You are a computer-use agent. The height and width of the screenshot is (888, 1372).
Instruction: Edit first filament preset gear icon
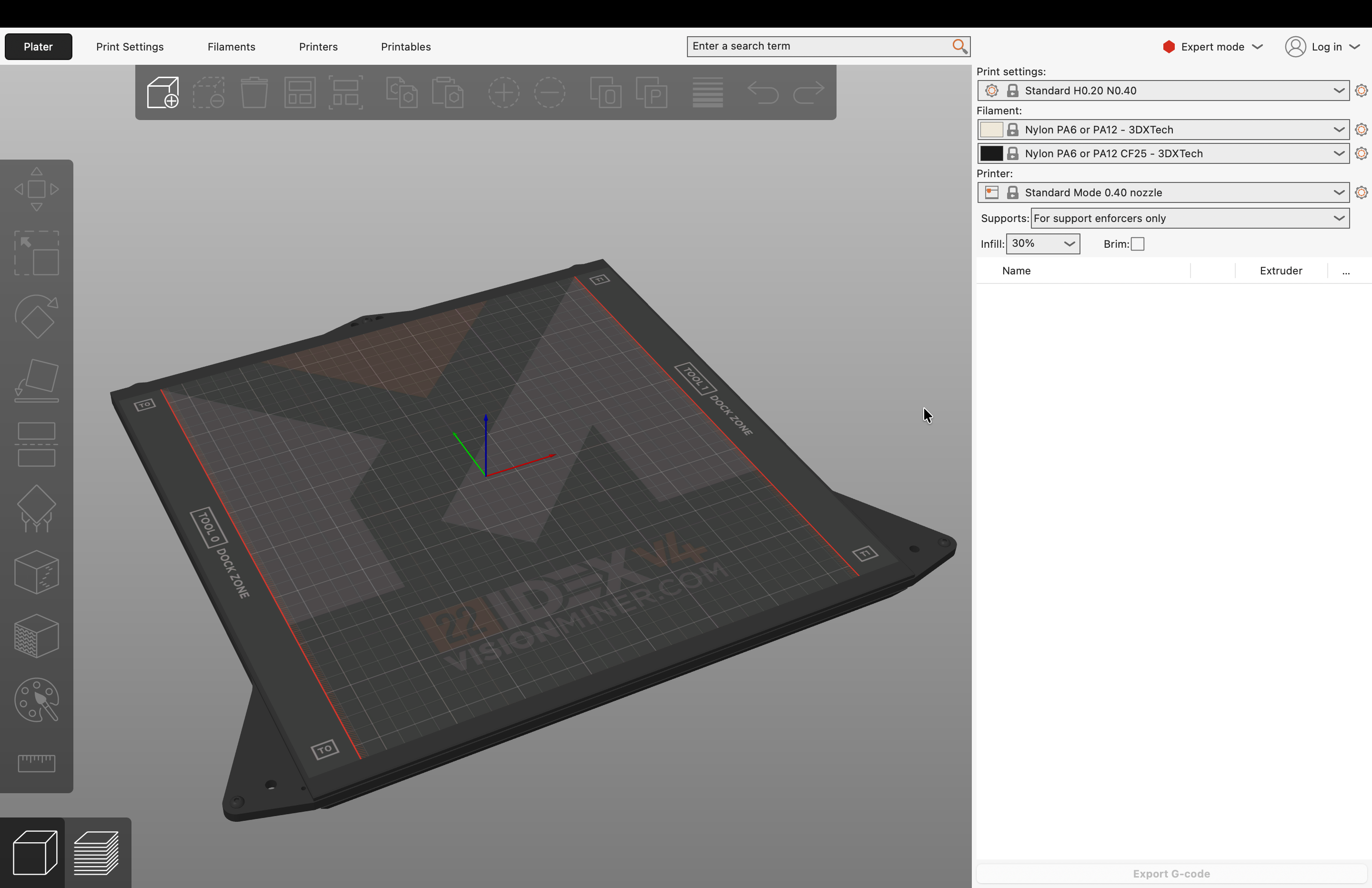pos(1361,130)
